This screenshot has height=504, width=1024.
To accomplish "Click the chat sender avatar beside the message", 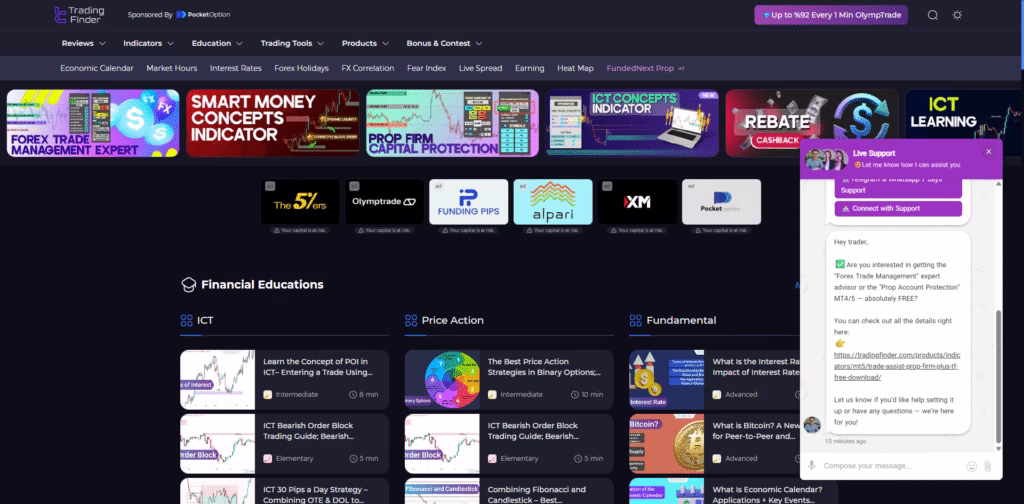I will coord(812,424).
